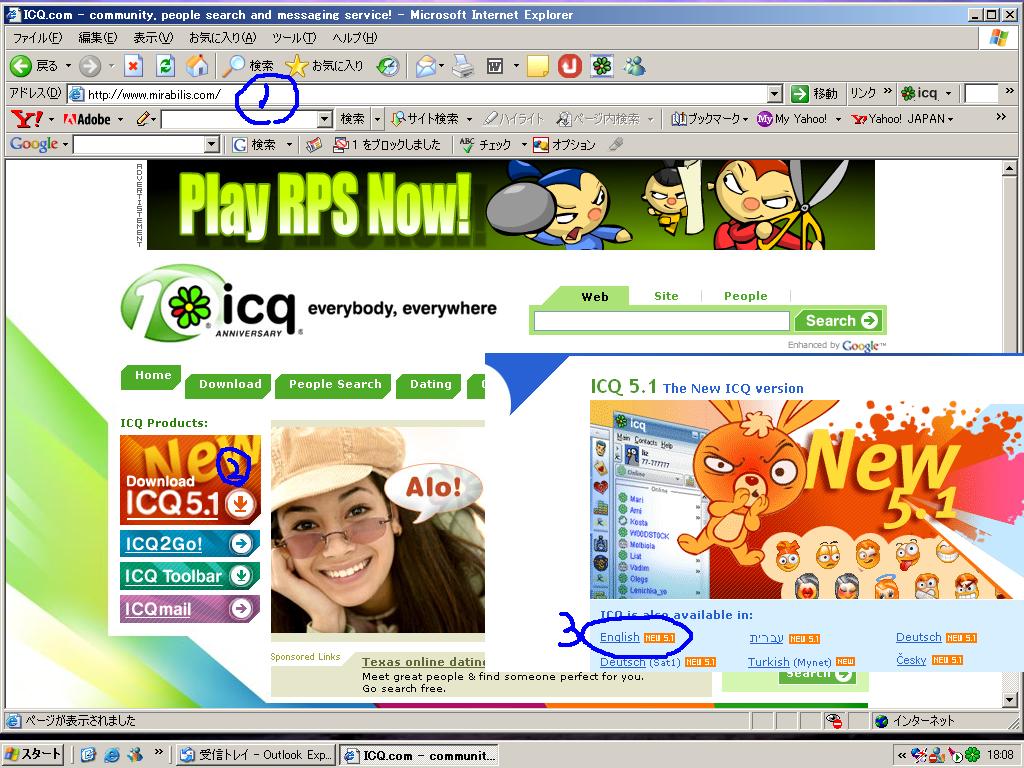This screenshot has height=768, width=1024.
Task: Click the English language link
Action: pyautogui.click(x=619, y=637)
